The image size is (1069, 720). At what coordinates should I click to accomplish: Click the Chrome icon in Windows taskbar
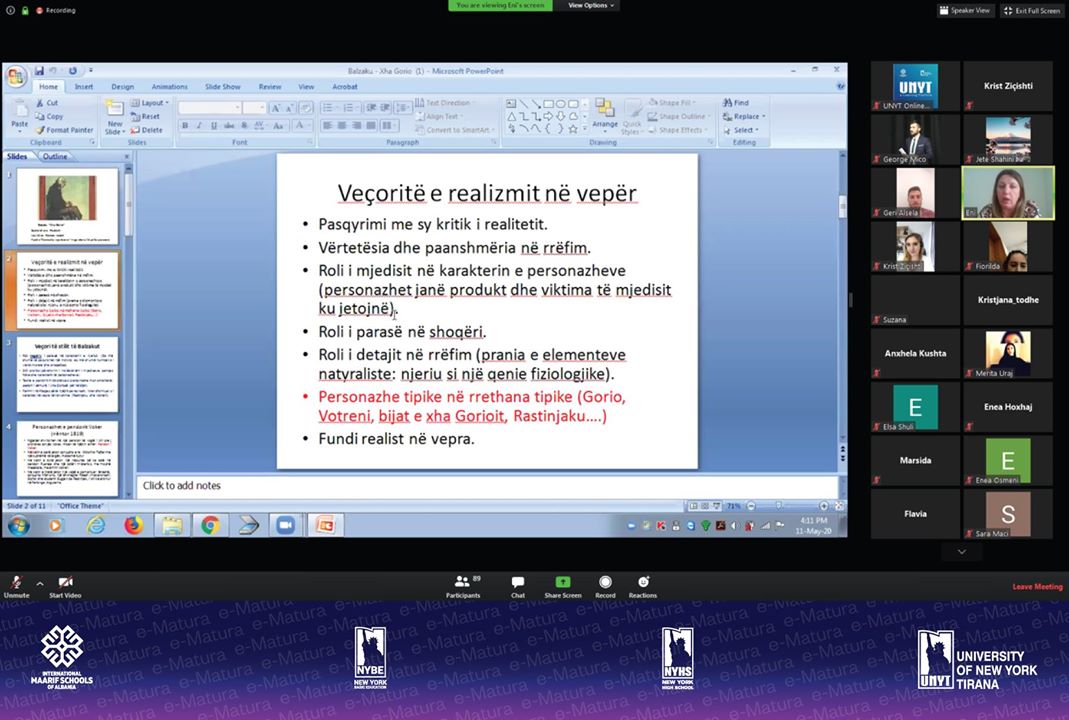[x=210, y=525]
